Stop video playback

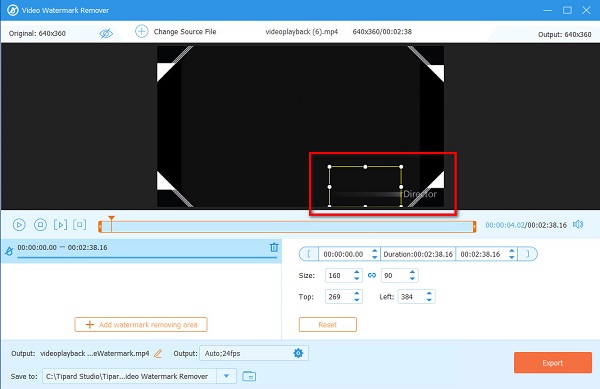pyautogui.click(x=40, y=225)
